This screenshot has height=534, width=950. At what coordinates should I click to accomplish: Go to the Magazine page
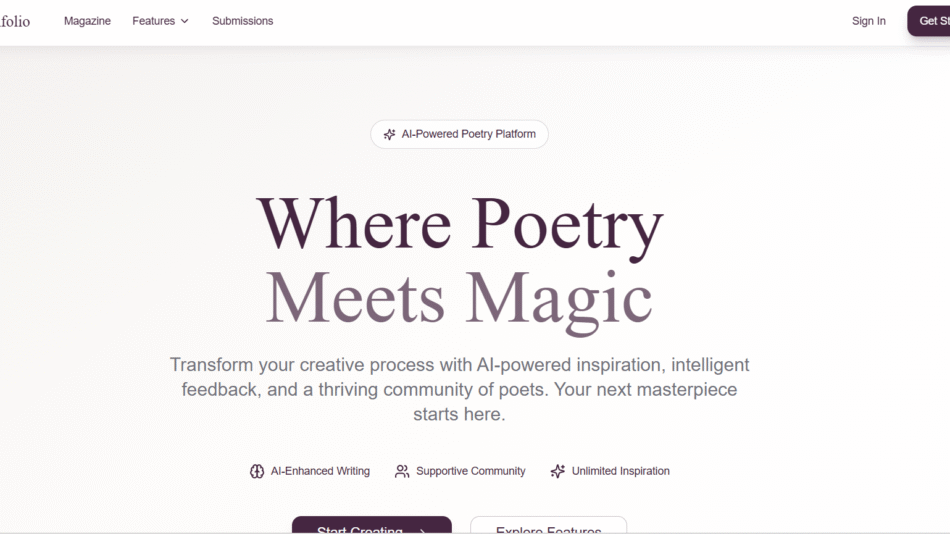pyautogui.click(x=87, y=21)
